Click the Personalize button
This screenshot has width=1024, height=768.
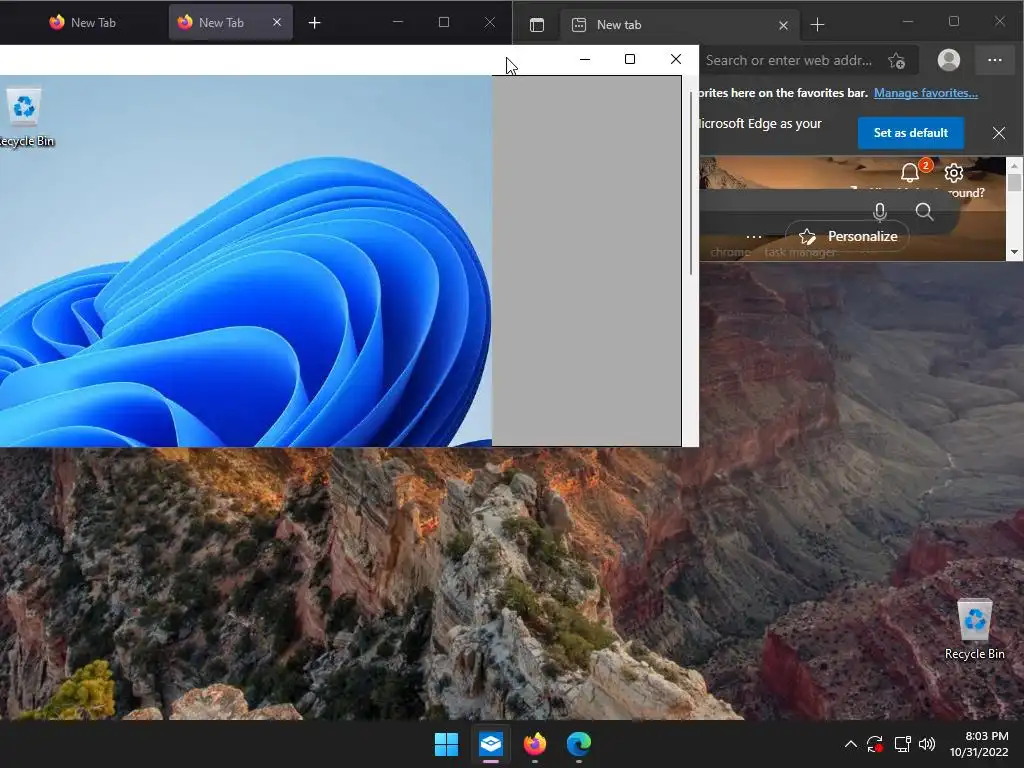tap(848, 236)
